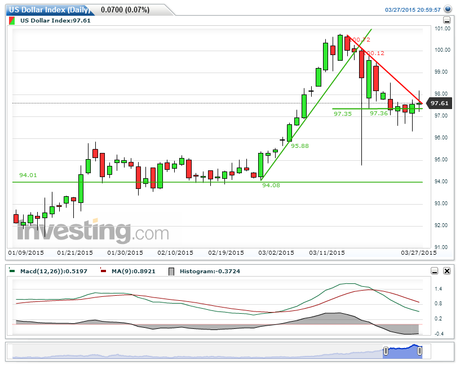Click the highlighted range in the navigator strip
The width and height of the screenshot is (460, 366).
402,352
